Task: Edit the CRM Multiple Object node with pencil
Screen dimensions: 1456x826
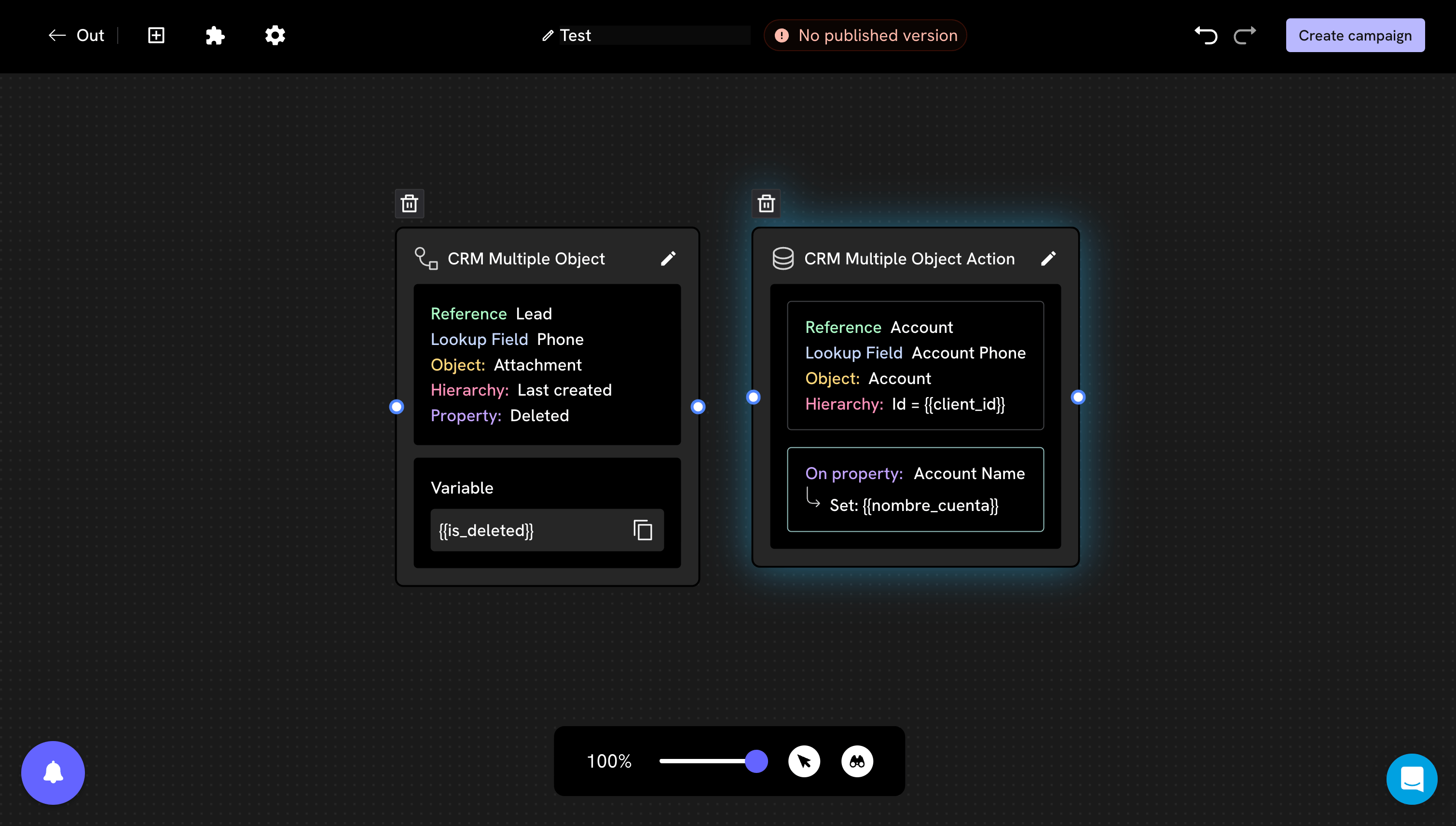Action: tap(668, 259)
